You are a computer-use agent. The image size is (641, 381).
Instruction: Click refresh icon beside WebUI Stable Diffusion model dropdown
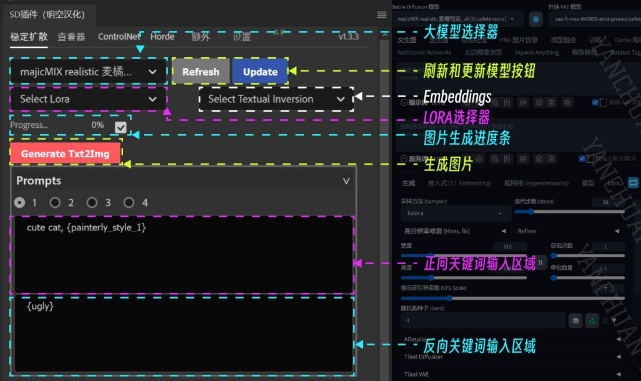click(536, 19)
